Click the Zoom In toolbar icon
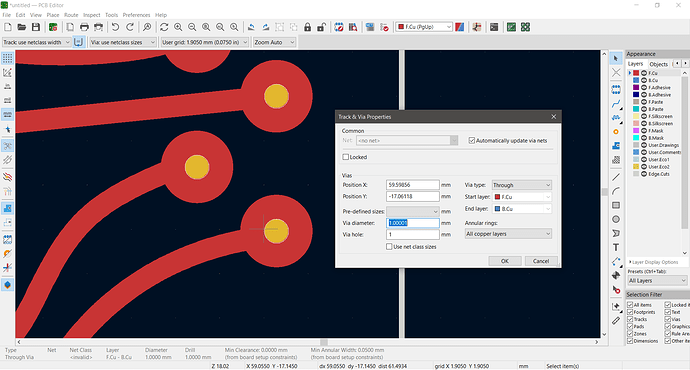This screenshot has height=370, width=690. click(178, 27)
